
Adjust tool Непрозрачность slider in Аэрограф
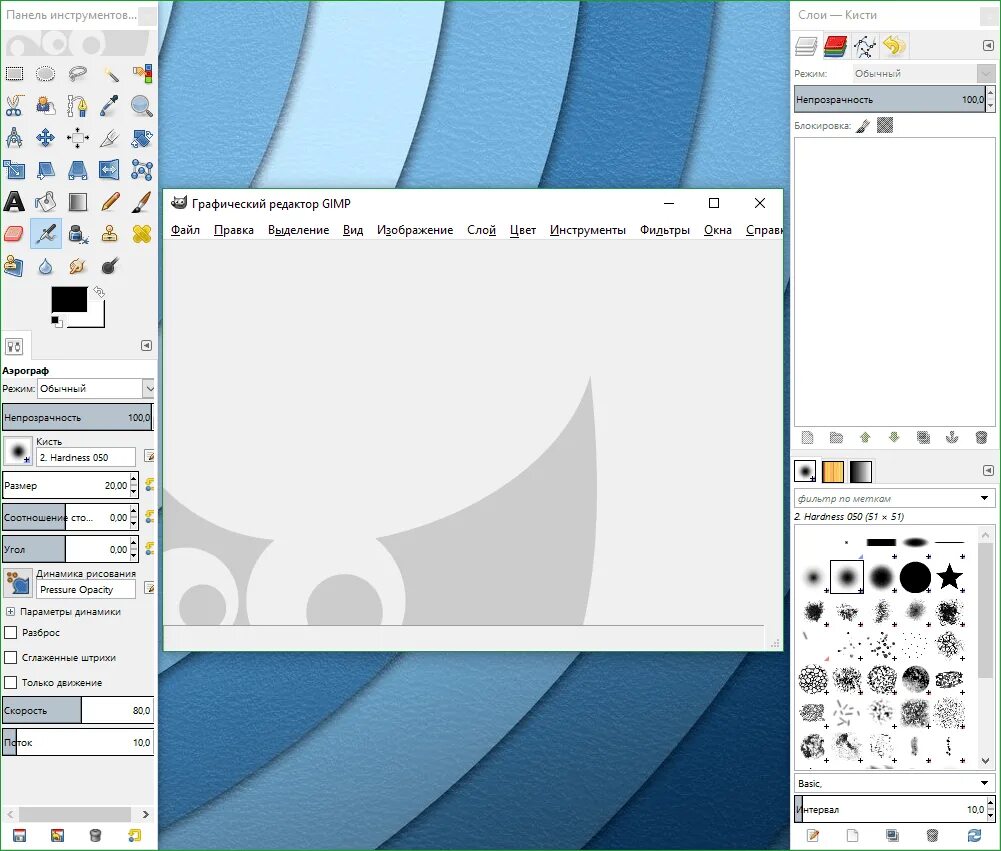pos(77,417)
